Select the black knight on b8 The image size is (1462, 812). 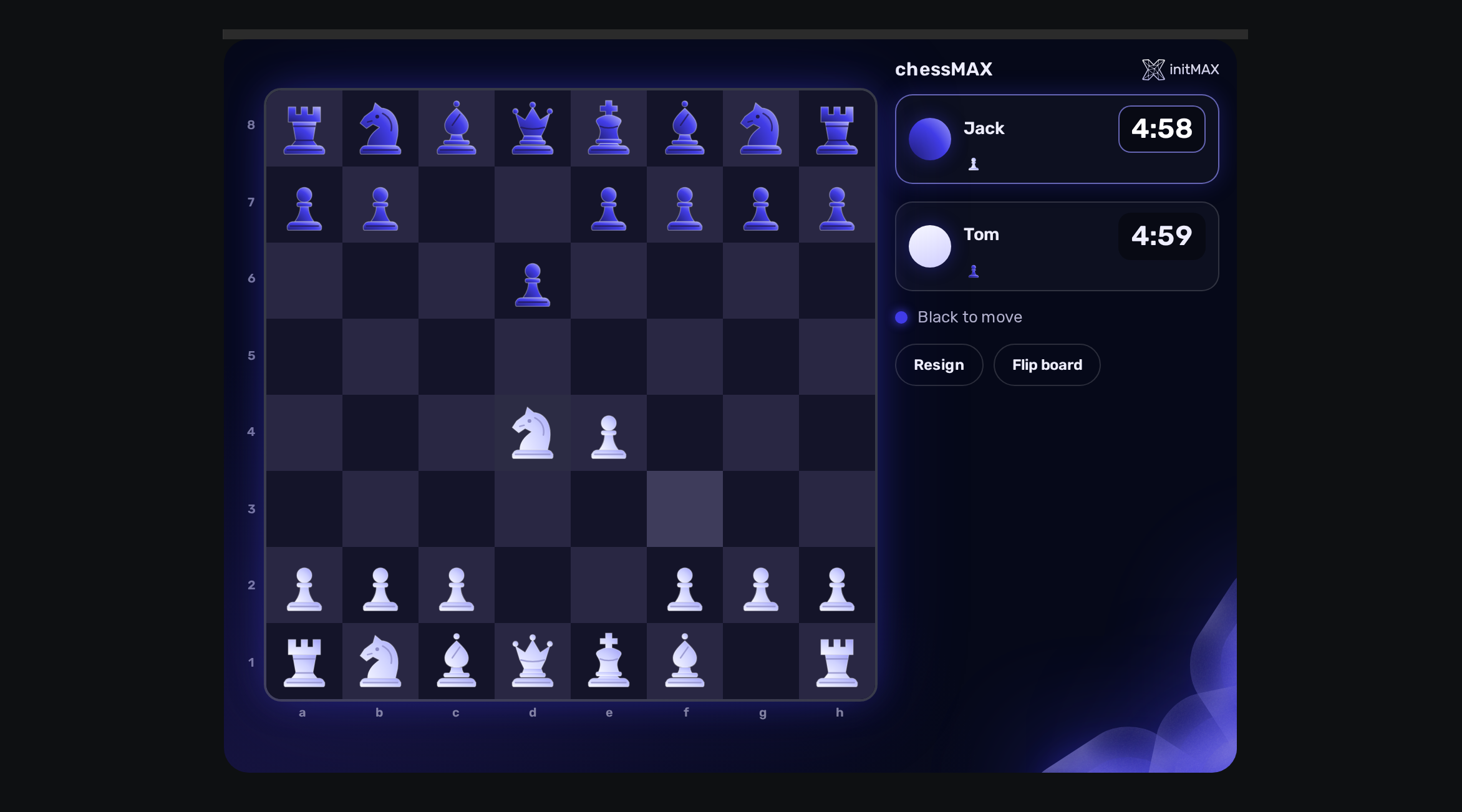380,129
